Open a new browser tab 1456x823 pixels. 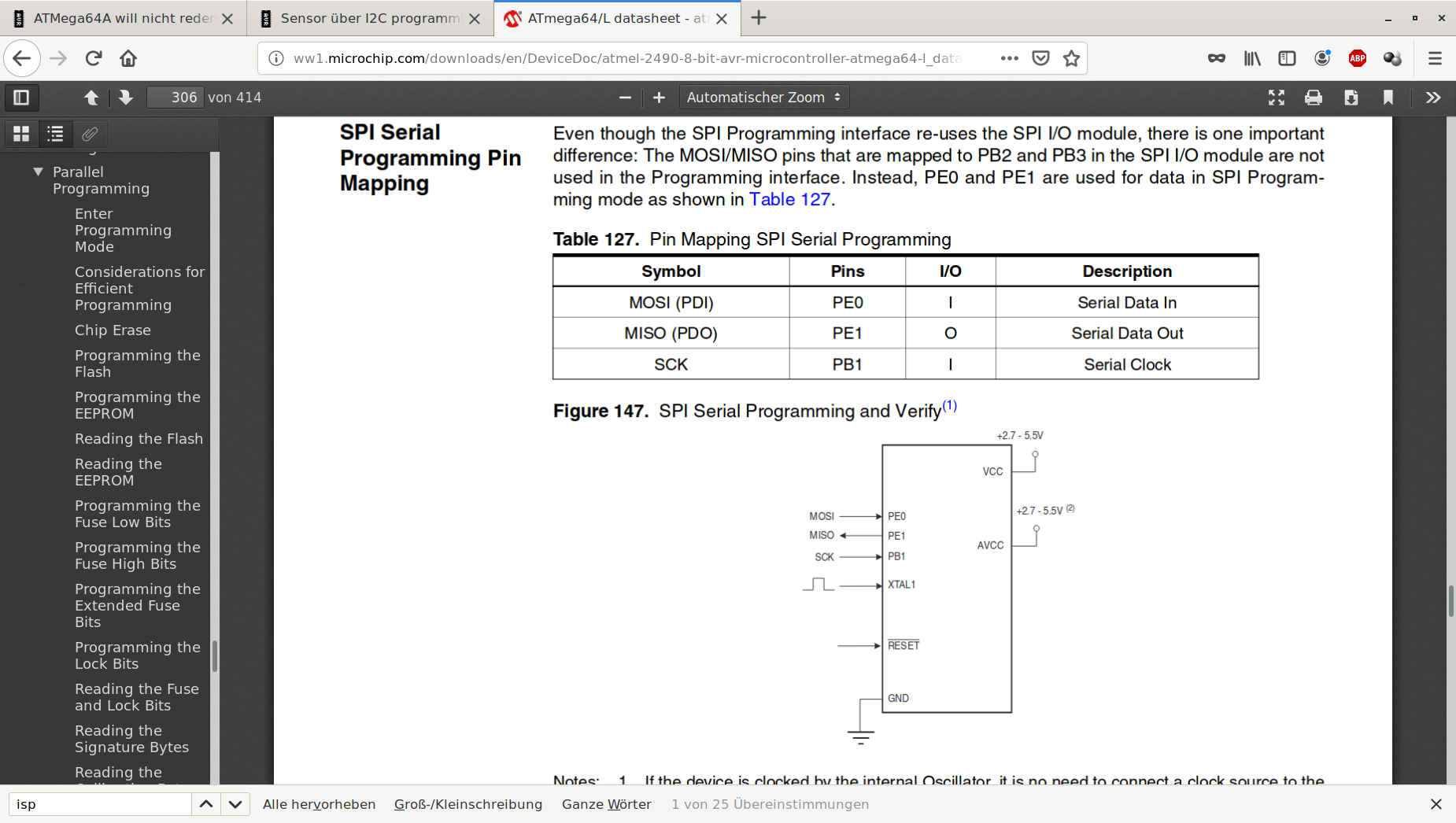coord(759,18)
